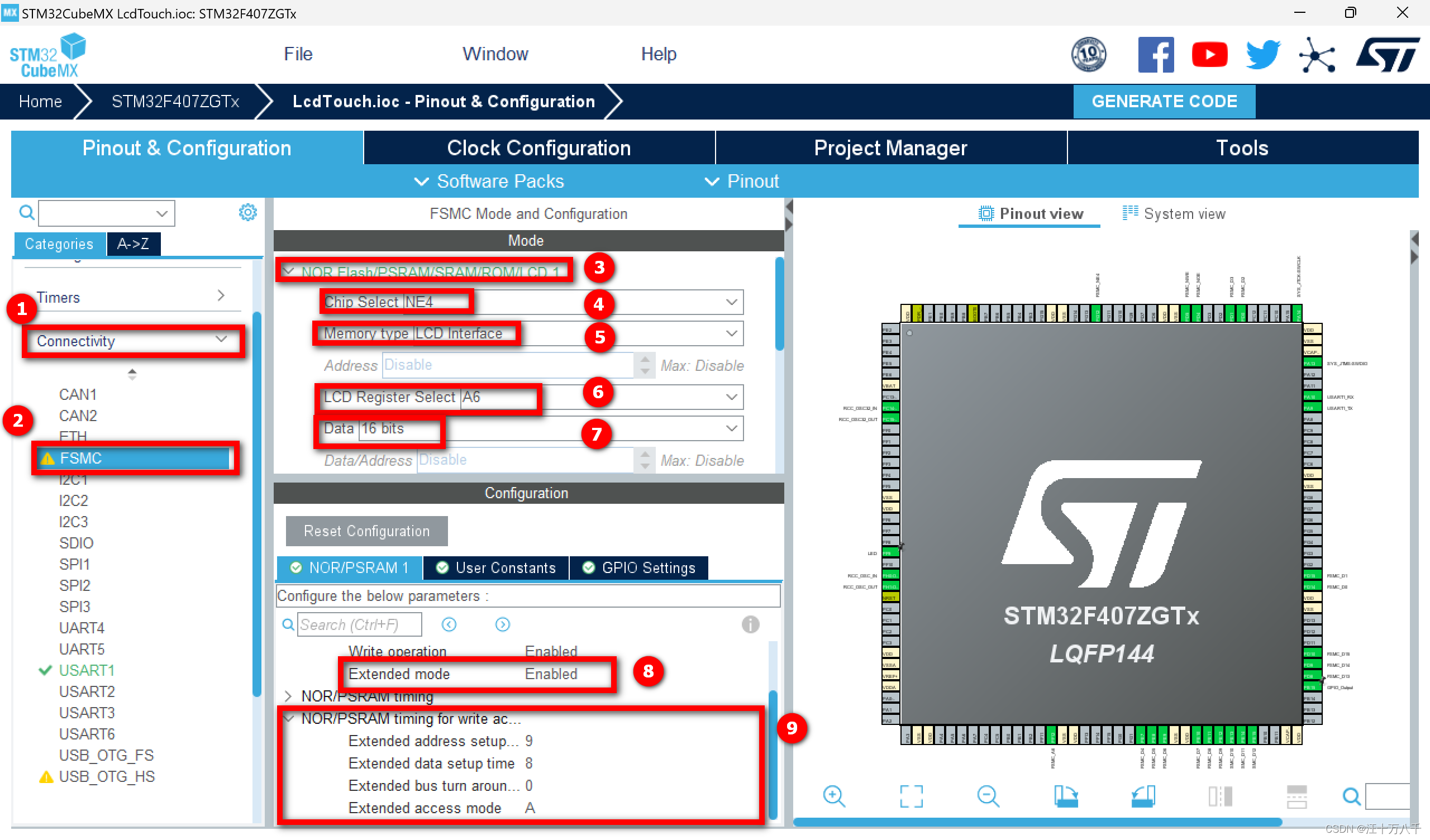The image size is (1430, 840).
Task: Fit chip to pinout view frame
Action: pos(911,796)
